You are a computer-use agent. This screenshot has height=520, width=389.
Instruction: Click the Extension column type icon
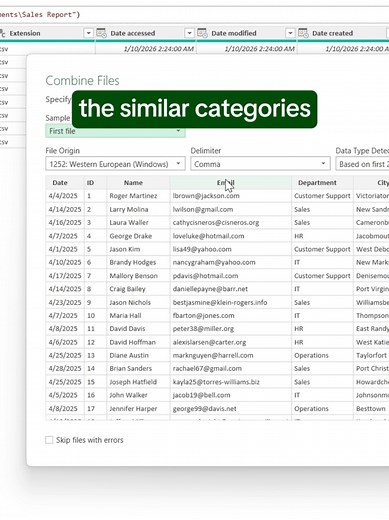point(3,33)
